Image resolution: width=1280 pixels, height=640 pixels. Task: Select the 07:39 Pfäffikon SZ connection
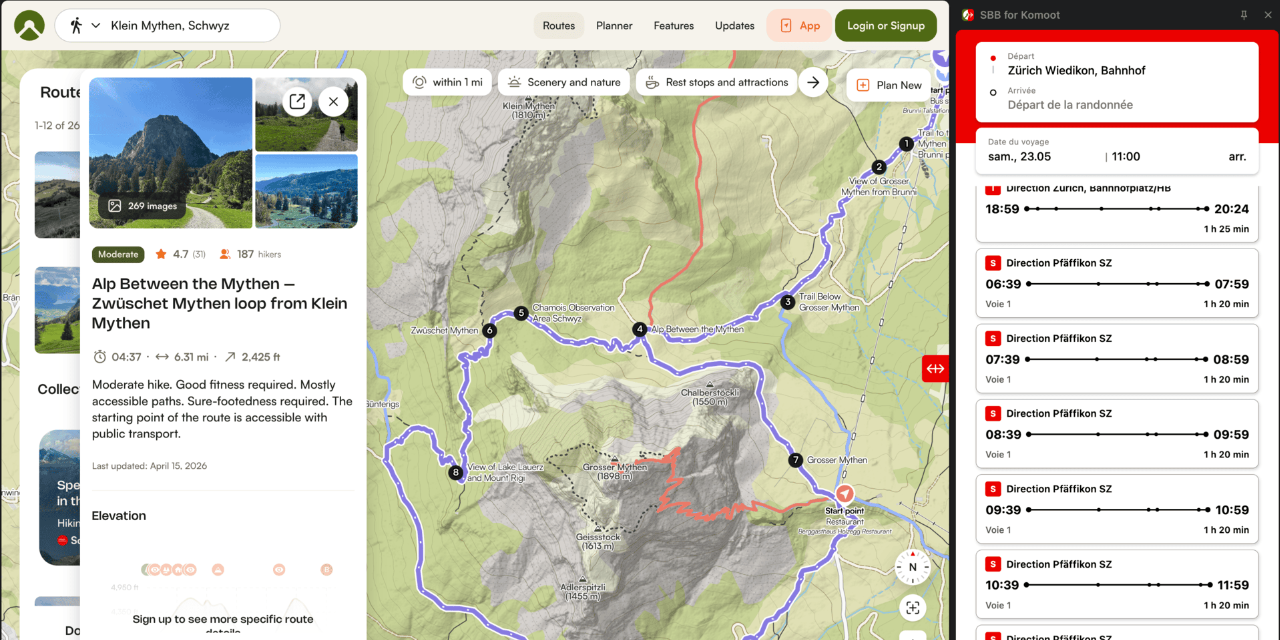(1117, 357)
